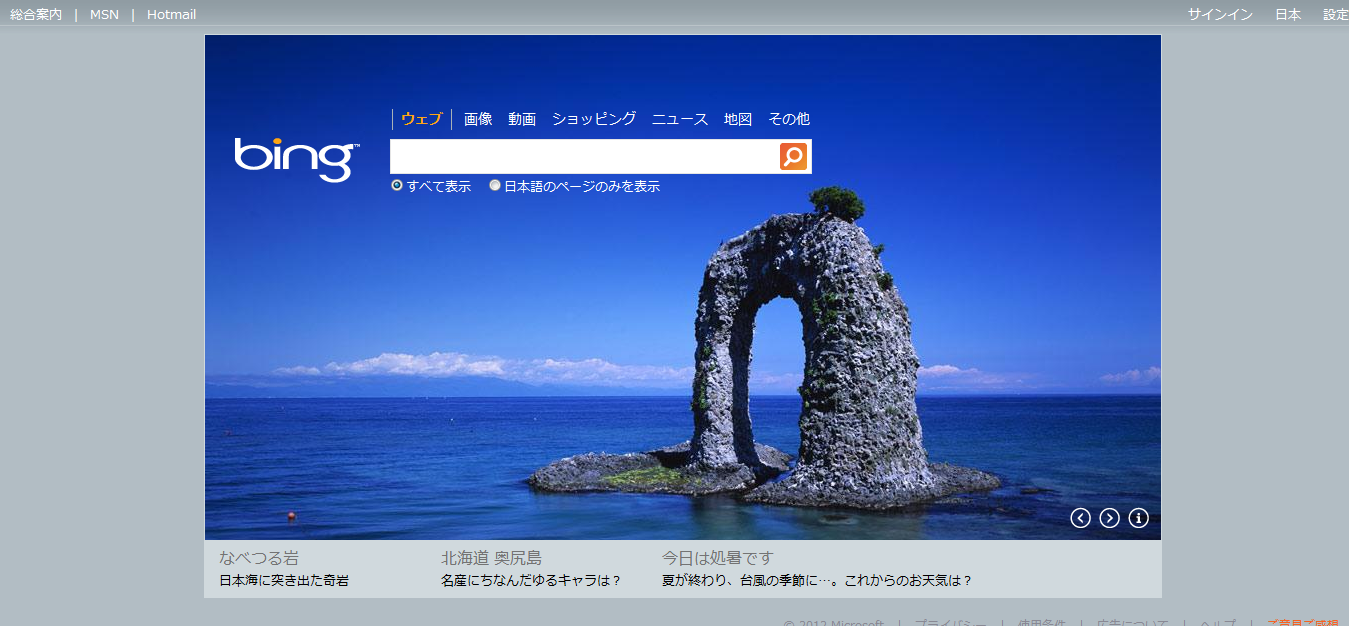Image resolution: width=1349 pixels, height=626 pixels.
Task: Open the 日本 region selector
Action: [1288, 15]
